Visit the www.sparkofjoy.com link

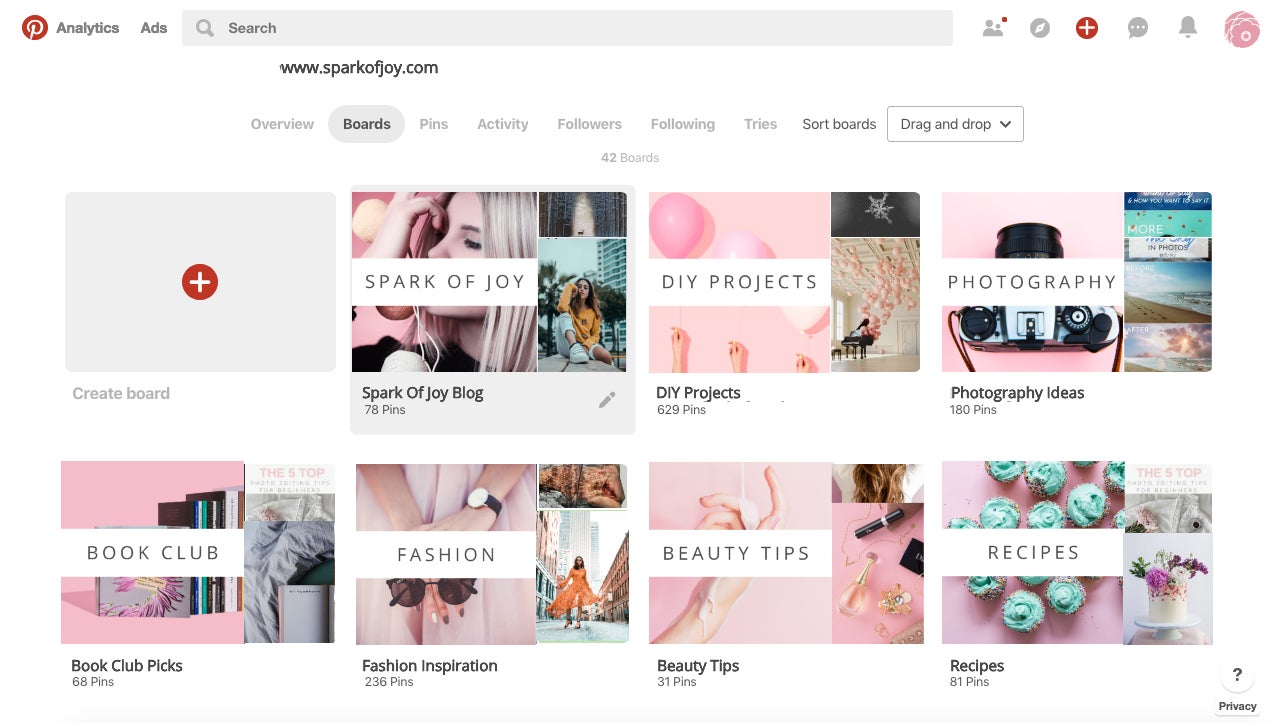pyautogui.click(x=359, y=67)
